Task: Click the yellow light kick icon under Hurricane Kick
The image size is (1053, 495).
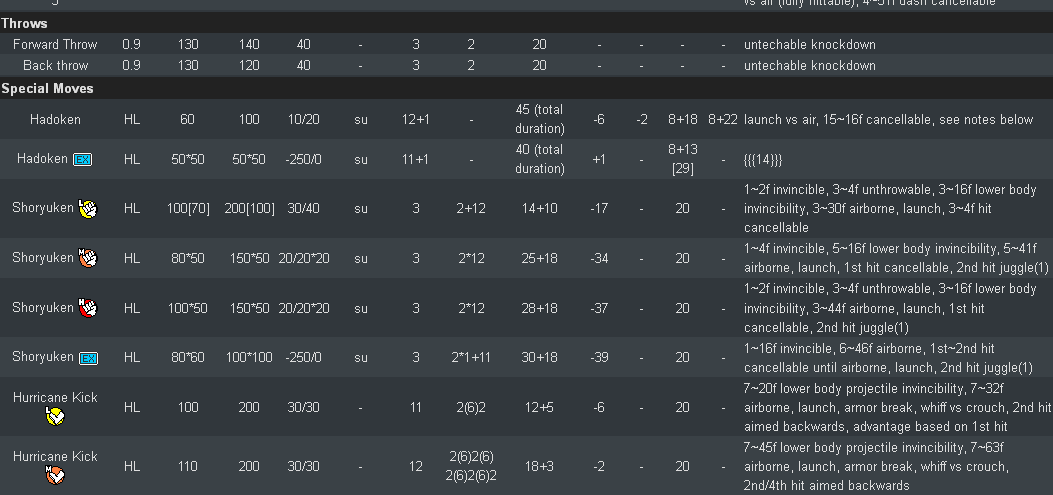Action: click(55, 417)
